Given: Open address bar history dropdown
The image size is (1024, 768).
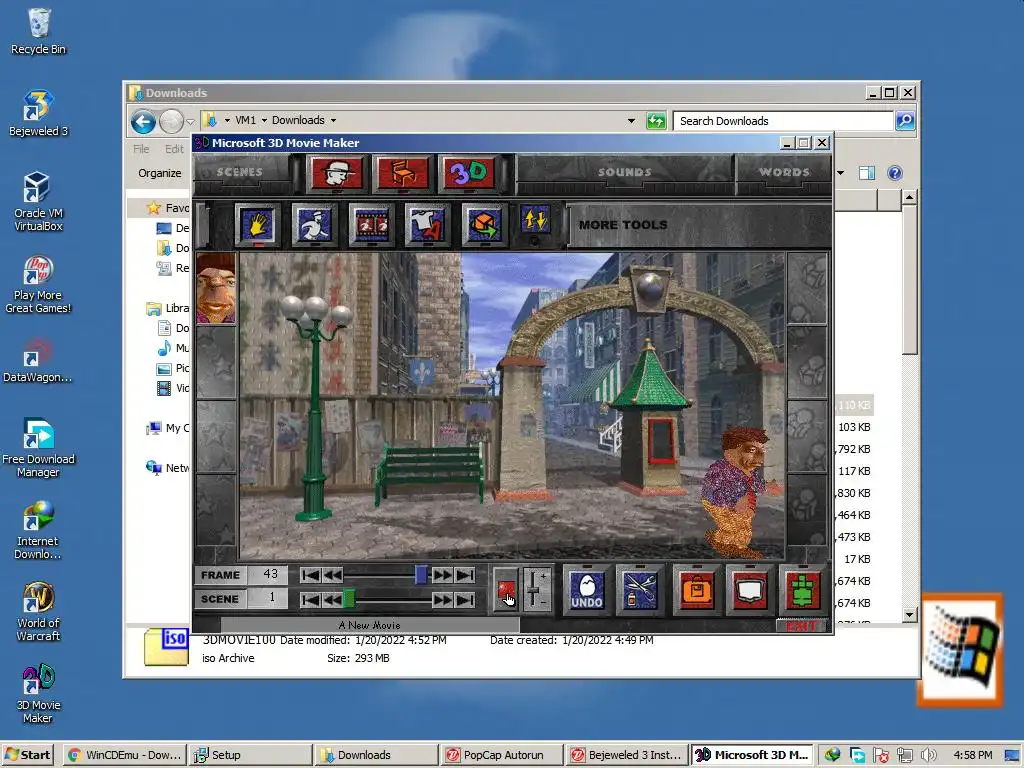Looking at the screenshot, I should 631,121.
